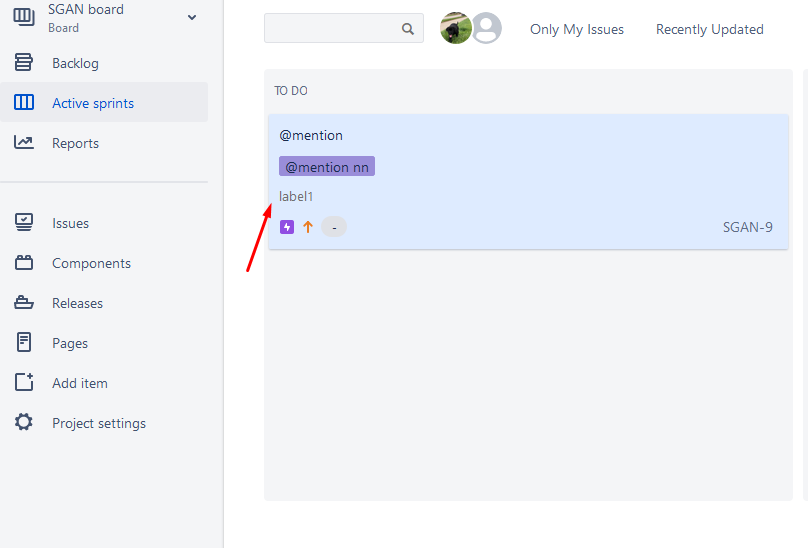Screen dimensions: 808x548
Task: Expand the SGAN board dropdown chevron
Action: click(192, 18)
